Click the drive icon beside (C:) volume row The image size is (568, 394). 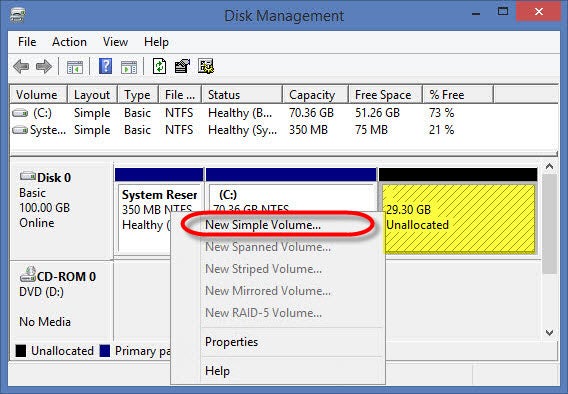click(x=20, y=113)
